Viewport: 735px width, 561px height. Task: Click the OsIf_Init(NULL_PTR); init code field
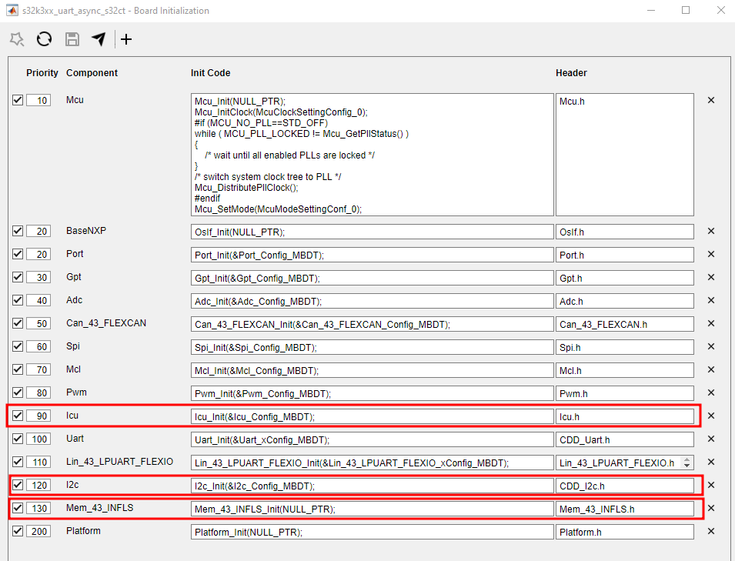pos(372,232)
